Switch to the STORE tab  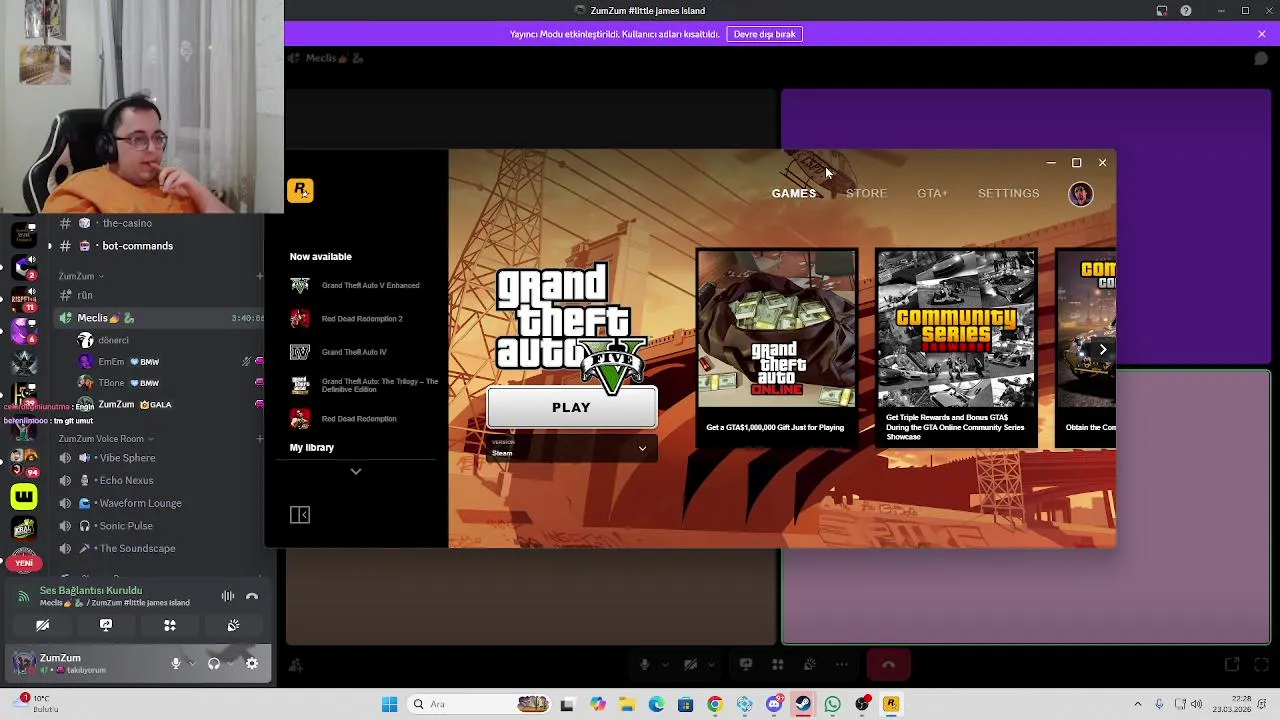click(x=866, y=193)
